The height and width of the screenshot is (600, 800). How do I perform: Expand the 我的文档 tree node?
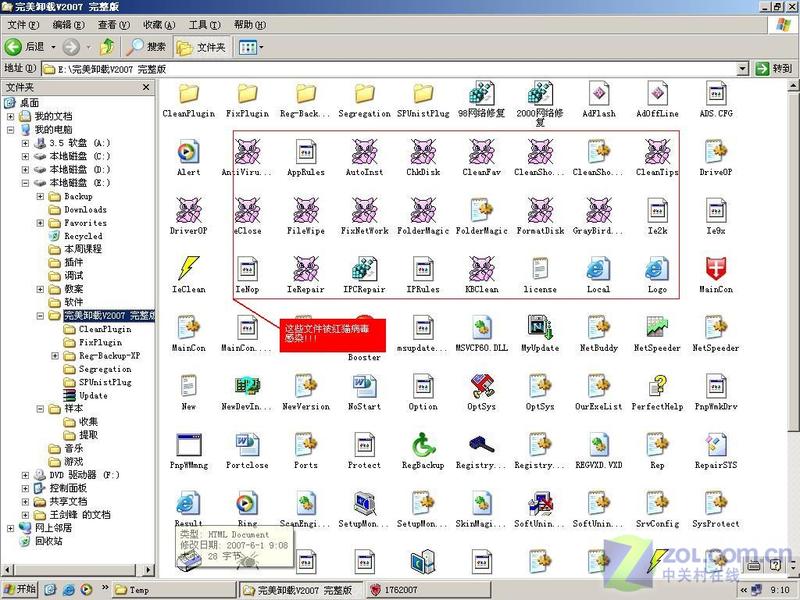tap(10, 116)
